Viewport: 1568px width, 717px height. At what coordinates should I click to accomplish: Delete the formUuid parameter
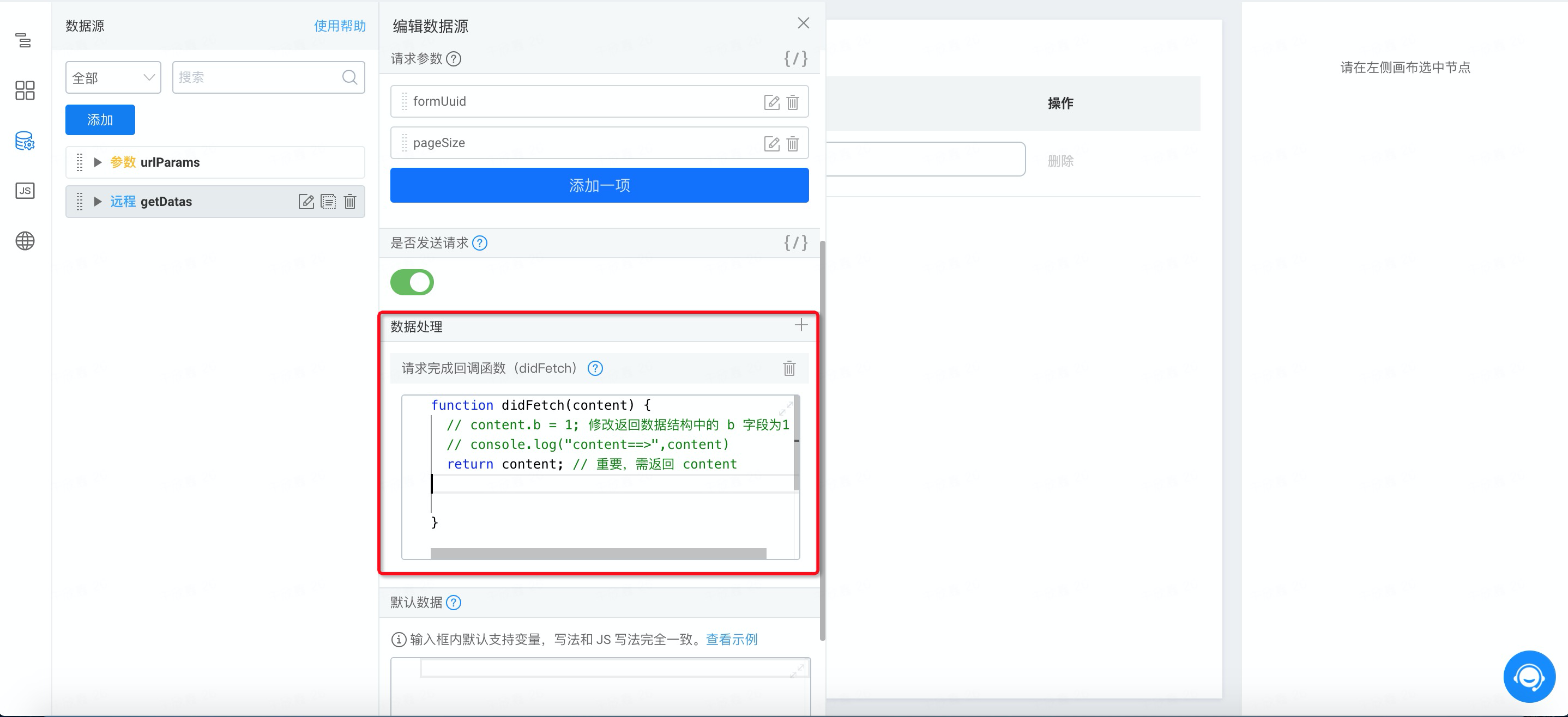(x=793, y=102)
